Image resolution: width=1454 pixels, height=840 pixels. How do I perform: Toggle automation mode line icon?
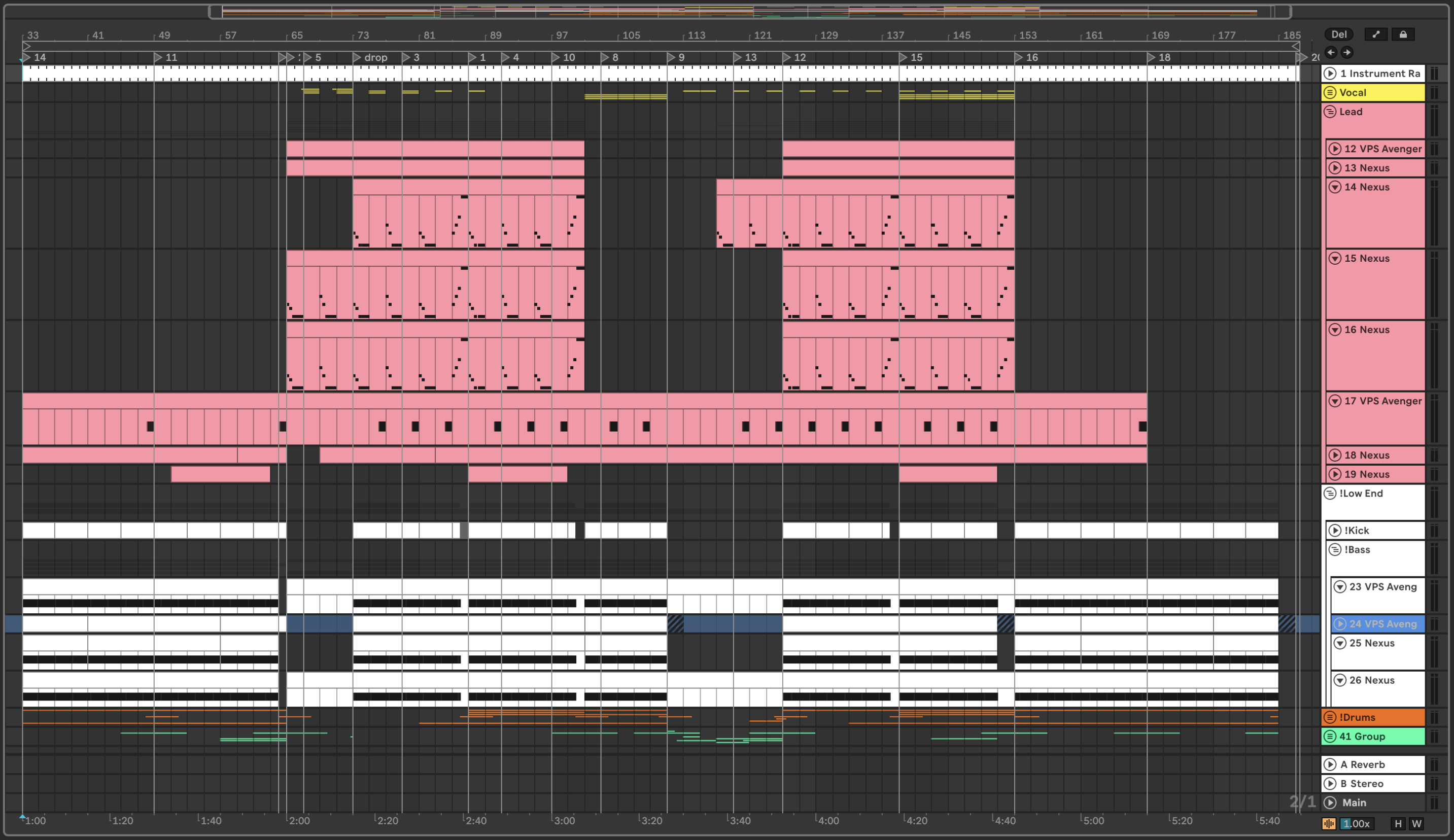coord(1376,34)
